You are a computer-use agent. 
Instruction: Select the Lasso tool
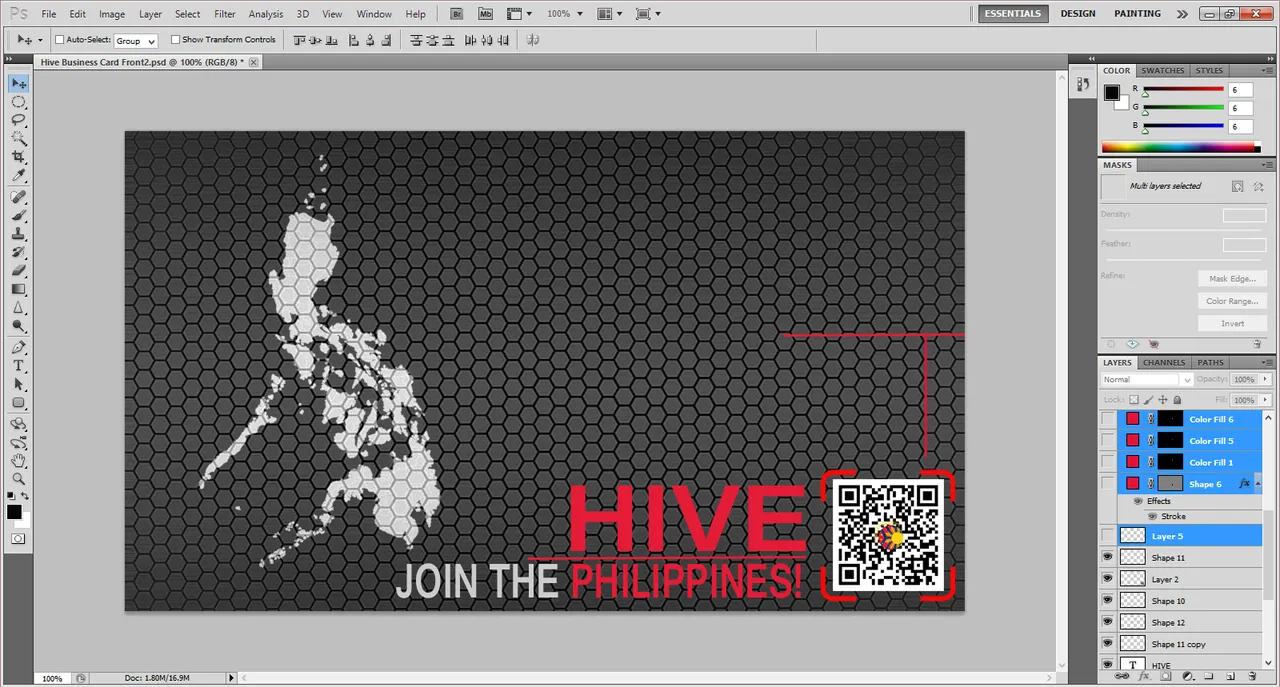point(18,121)
